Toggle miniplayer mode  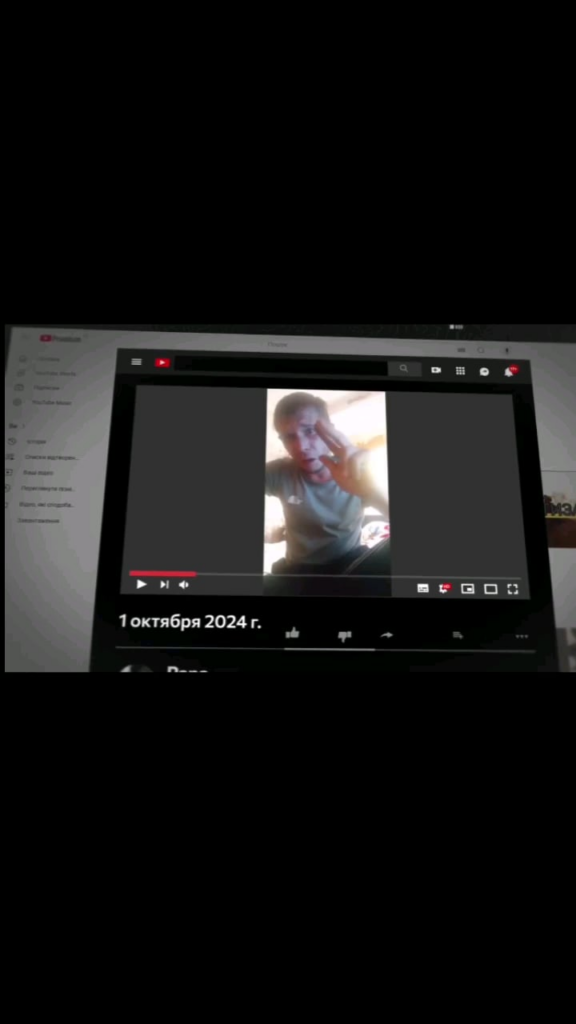point(468,588)
